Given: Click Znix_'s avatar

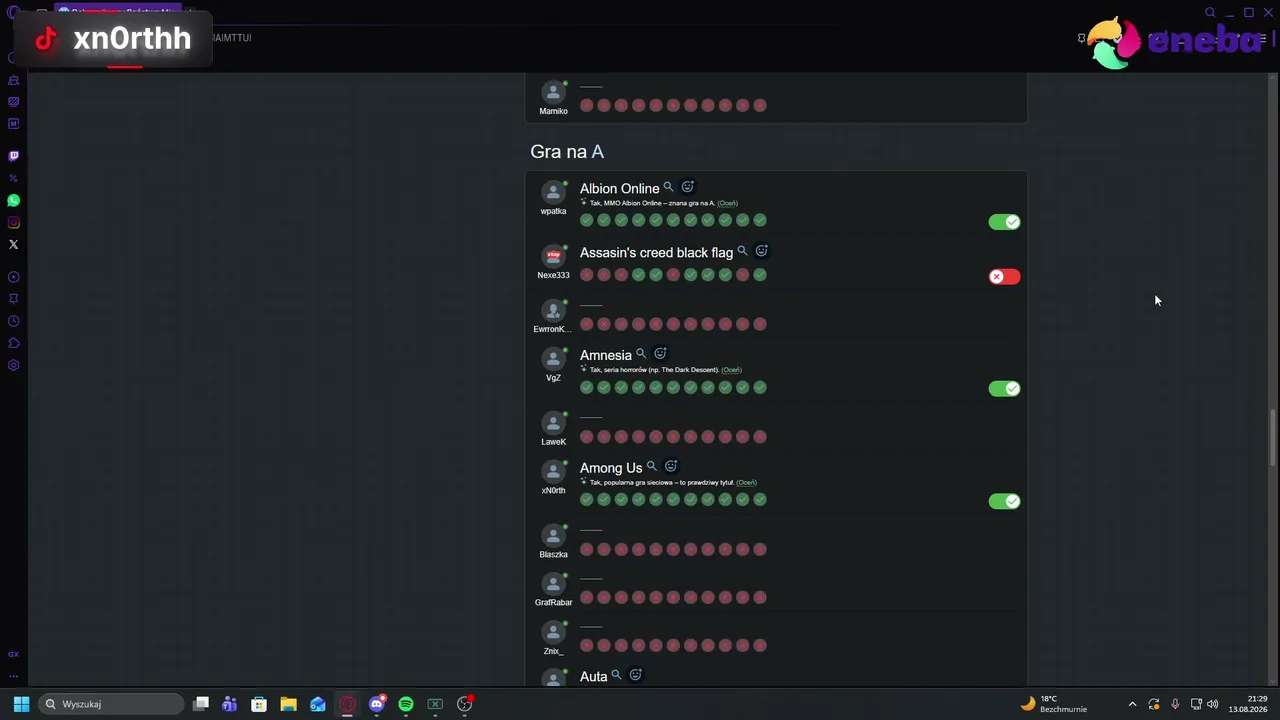Looking at the screenshot, I should [x=553, y=632].
